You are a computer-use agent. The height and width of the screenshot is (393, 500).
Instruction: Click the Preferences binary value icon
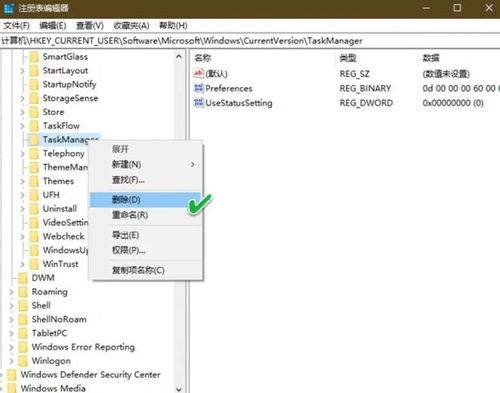coord(198,88)
